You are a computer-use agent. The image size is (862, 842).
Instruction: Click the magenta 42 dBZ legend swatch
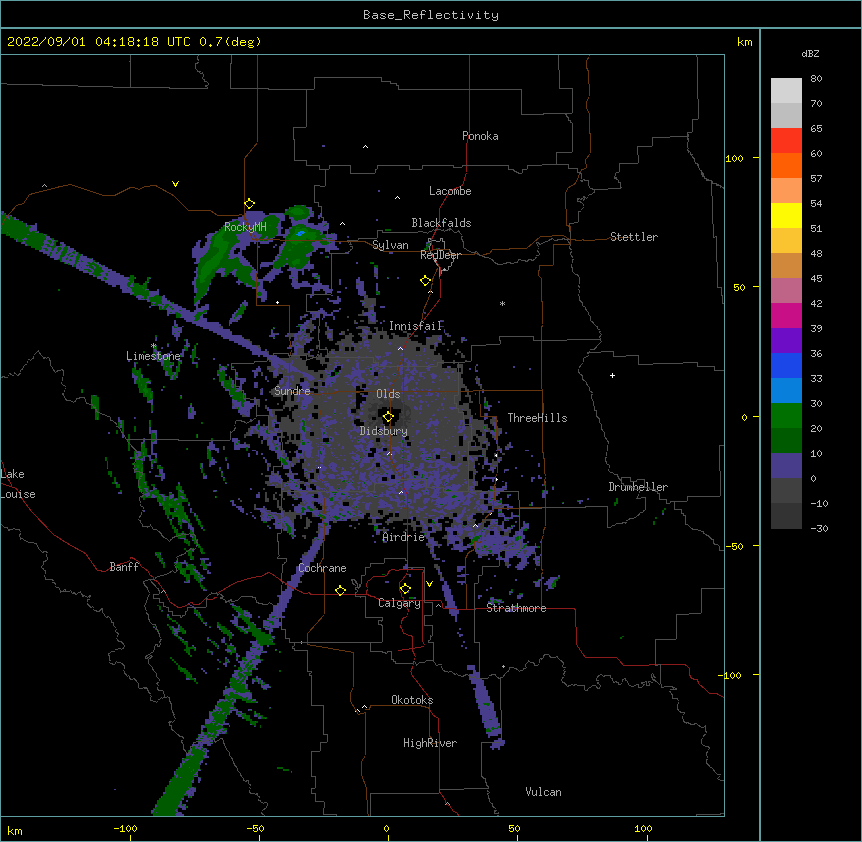786,315
